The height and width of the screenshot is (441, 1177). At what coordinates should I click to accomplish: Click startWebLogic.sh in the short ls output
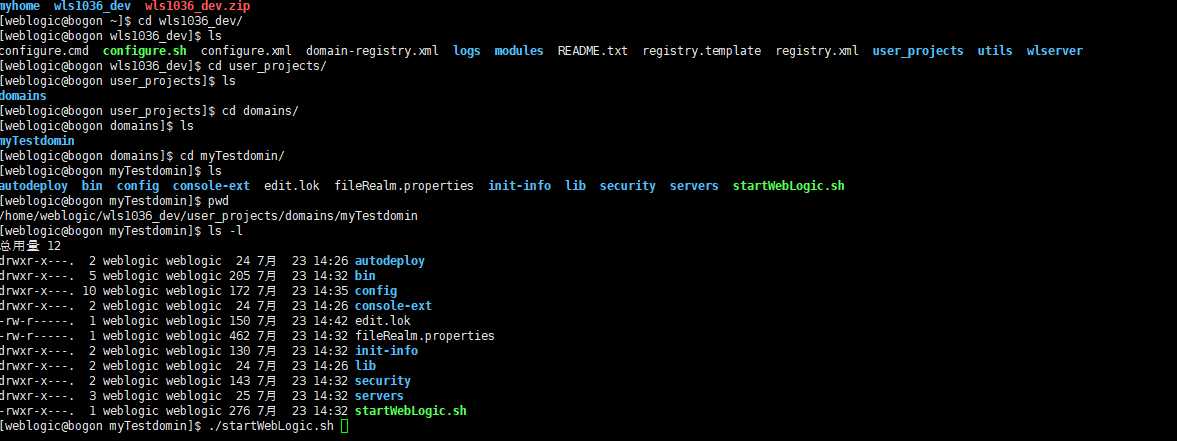click(789, 186)
